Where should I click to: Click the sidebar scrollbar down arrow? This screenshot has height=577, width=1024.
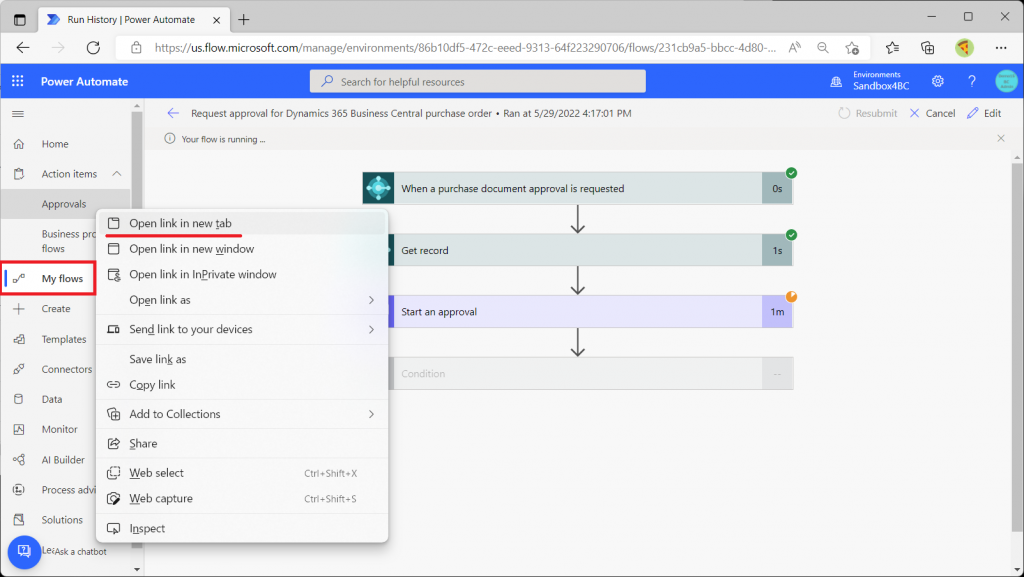click(136, 569)
